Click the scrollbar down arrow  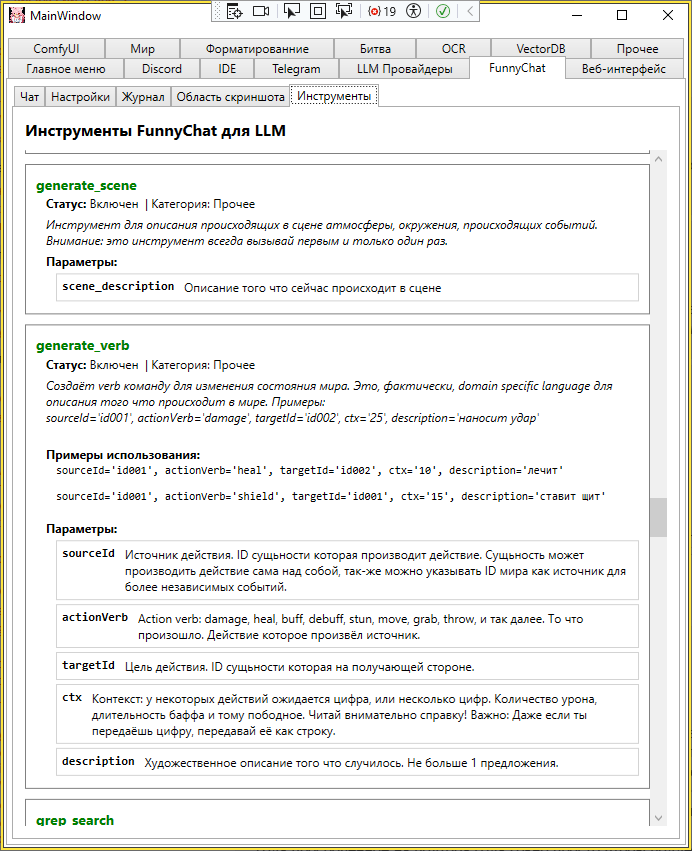pyautogui.click(x=657, y=819)
